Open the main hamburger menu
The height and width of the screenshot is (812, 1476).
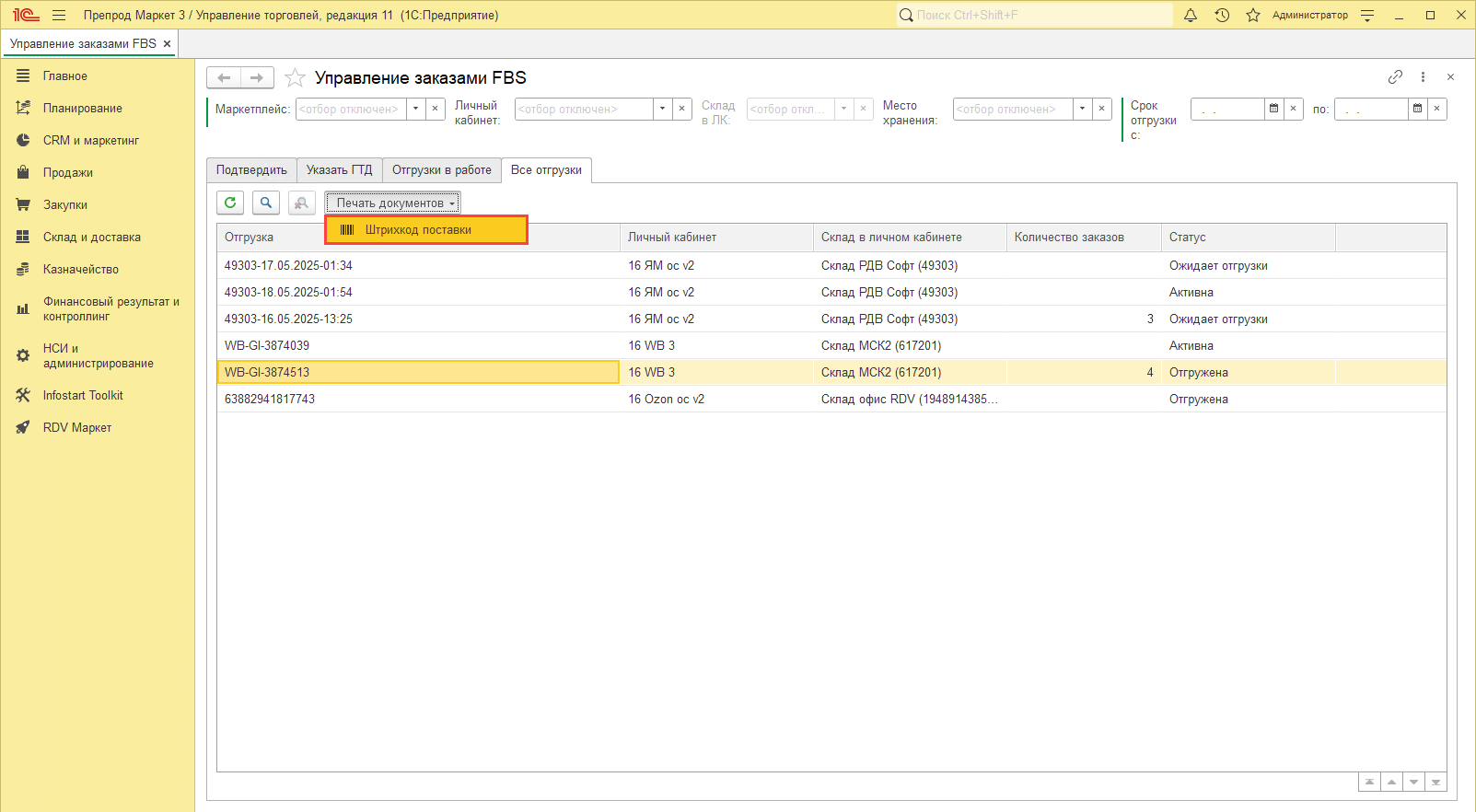(x=59, y=16)
